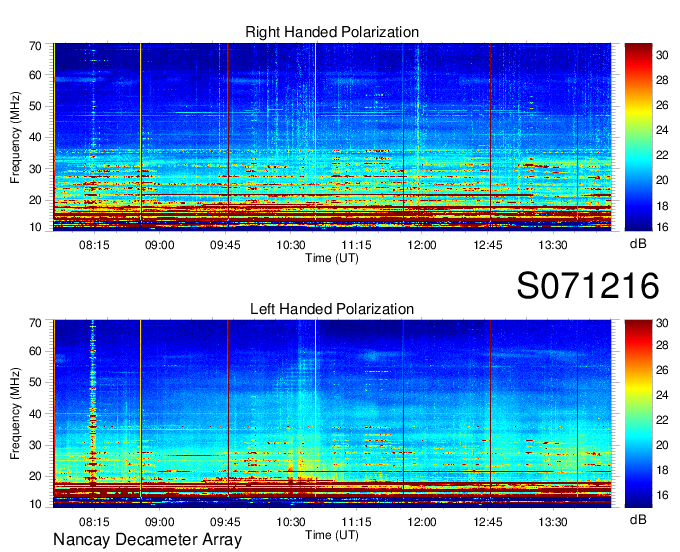Click the 22 dB value on Left Handed colorbar

click(662, 420)
